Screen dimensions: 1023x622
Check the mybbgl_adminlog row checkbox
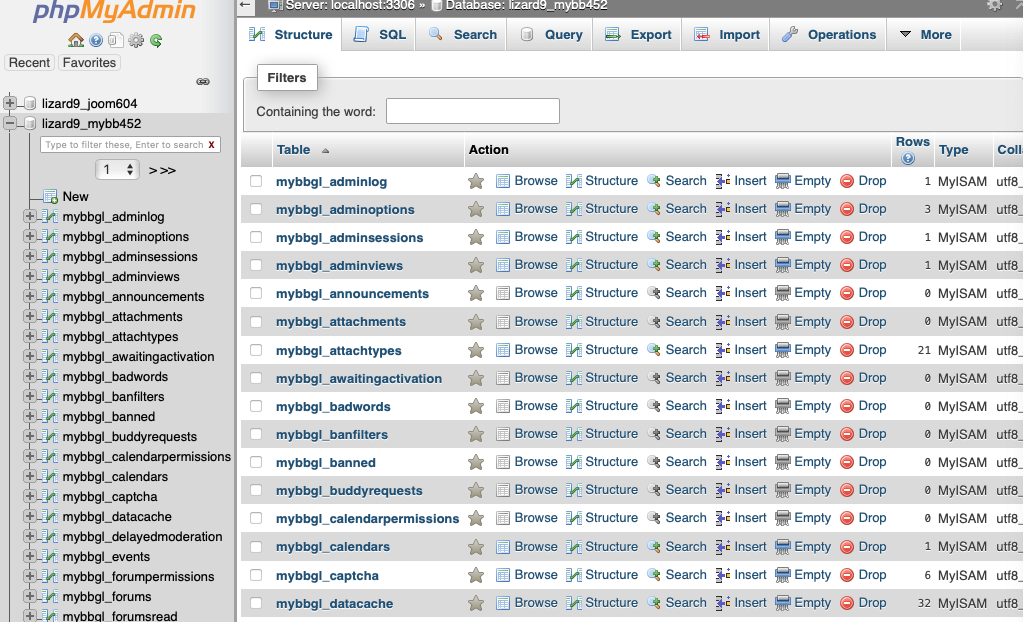(256, 181)
